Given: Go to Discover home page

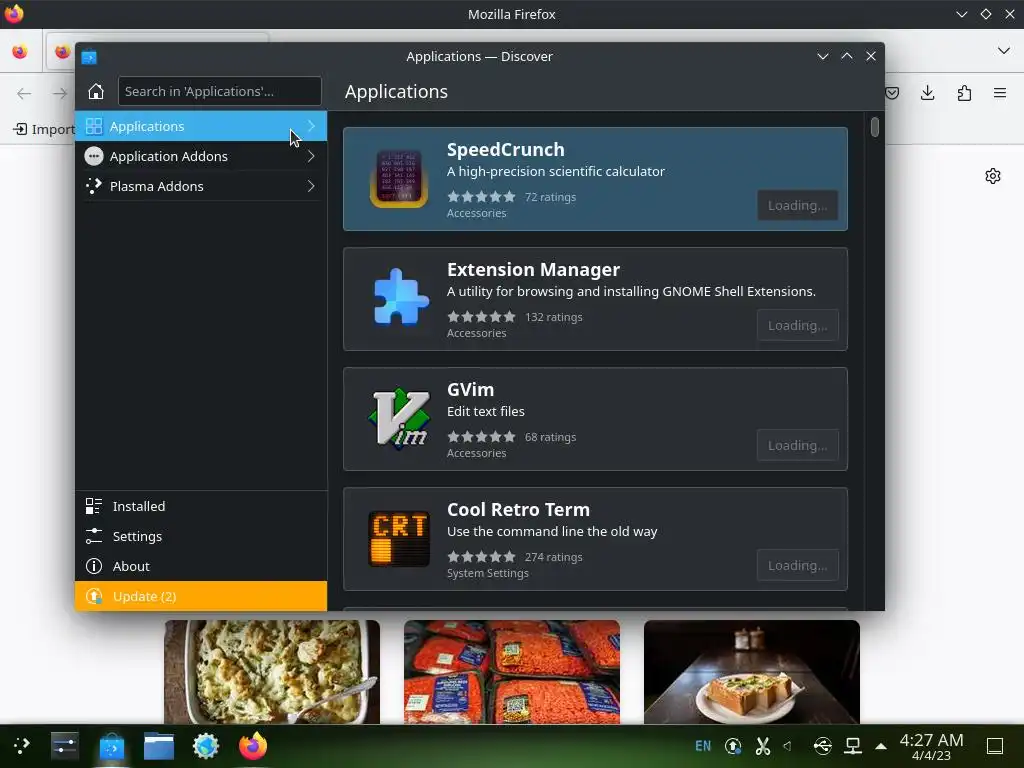Looking at the screenshot, I should pos(96,91).
